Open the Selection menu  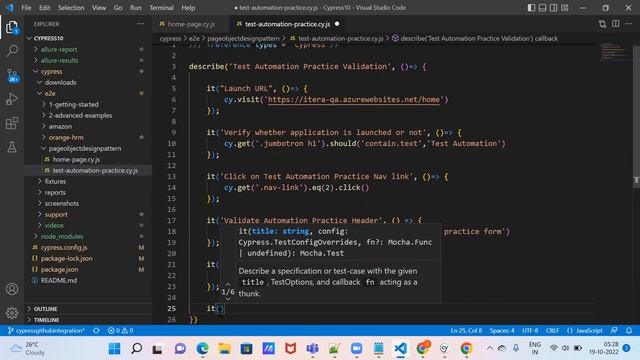[x=71, y=7]
